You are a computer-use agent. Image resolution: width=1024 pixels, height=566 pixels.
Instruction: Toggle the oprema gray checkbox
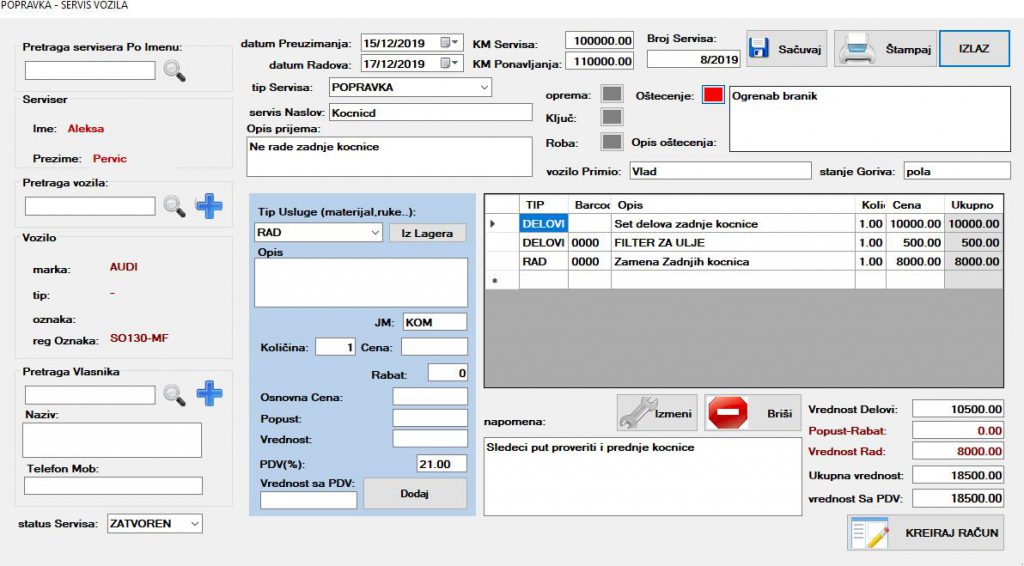pyautogui.click(x=612, y=94)
